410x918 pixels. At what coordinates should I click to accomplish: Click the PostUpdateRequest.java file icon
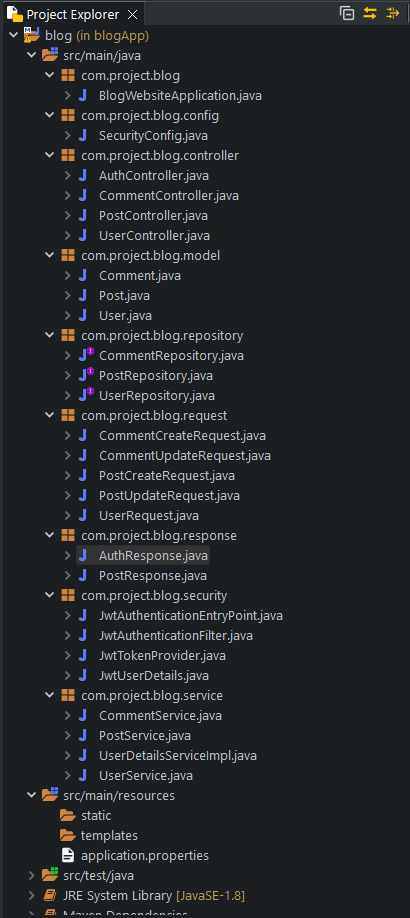coord(83,495)
